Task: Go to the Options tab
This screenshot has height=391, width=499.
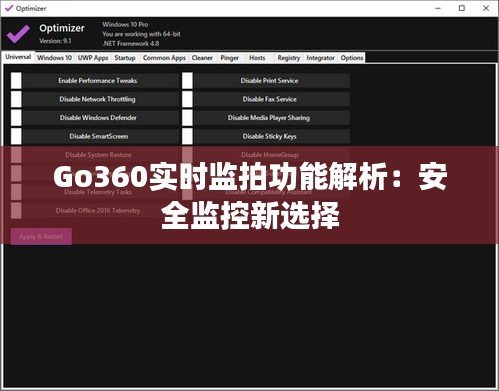Action: click(352, 58)
